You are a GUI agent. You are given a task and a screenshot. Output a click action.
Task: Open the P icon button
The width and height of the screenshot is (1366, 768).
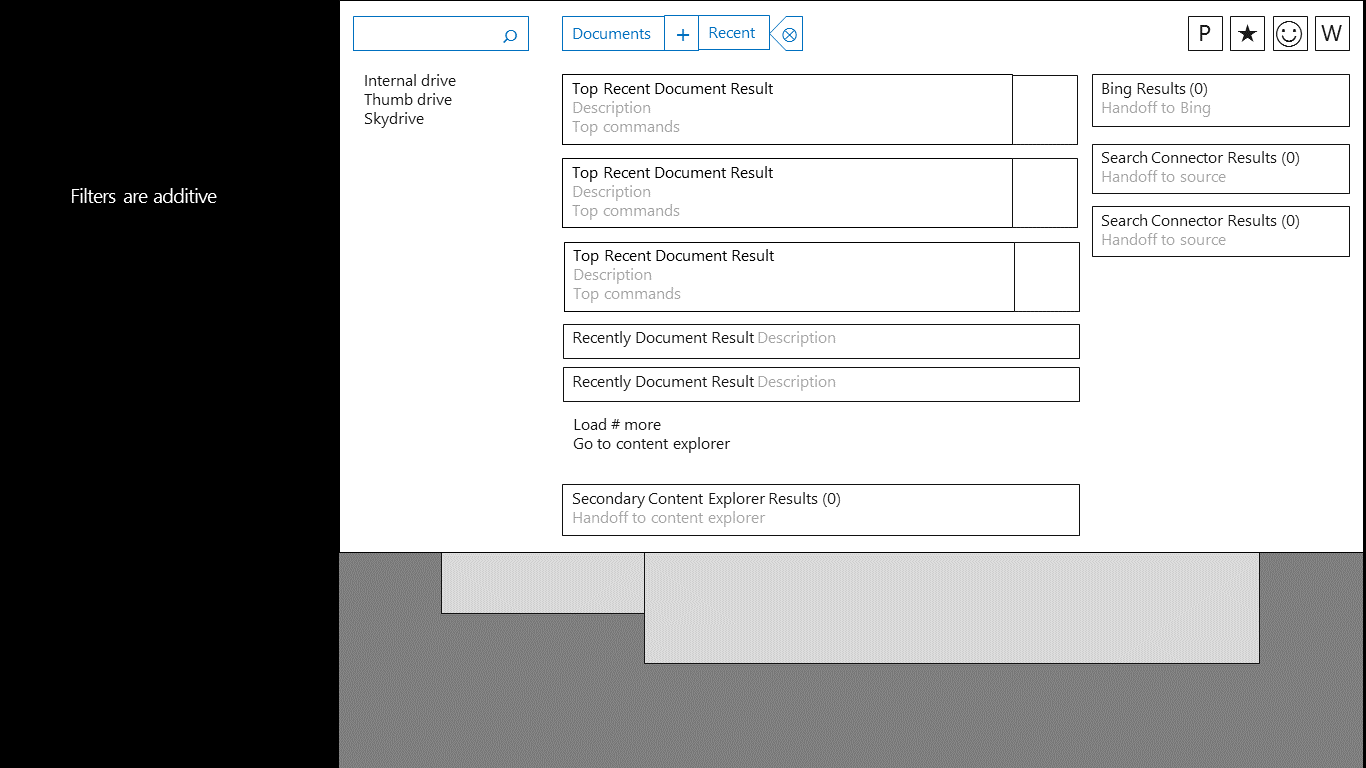[1205, 33]
